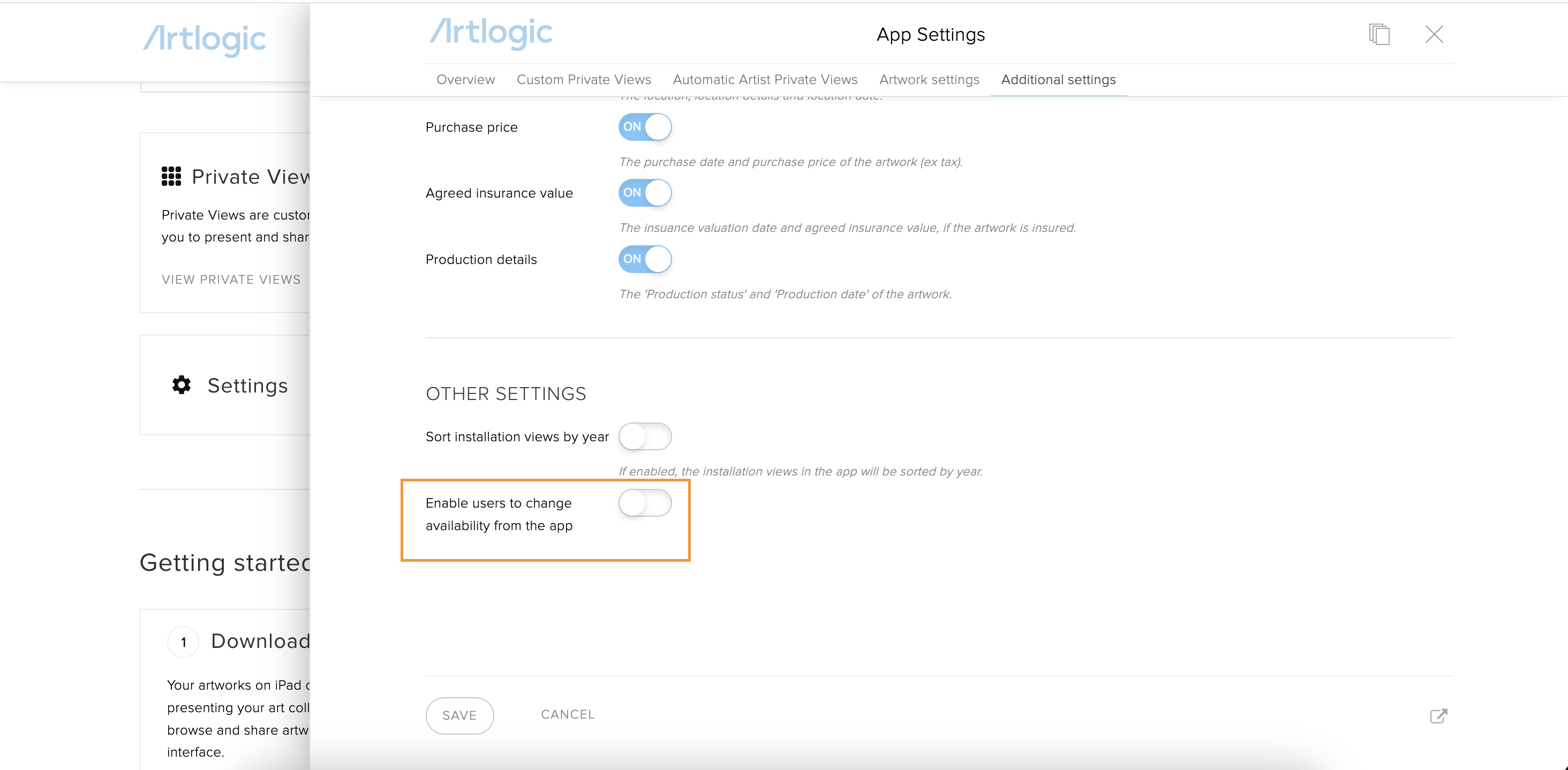Disable the Agreed insurance value switch
The height and width of the screenshot is (770, 1568).
[x=645, y=192]
